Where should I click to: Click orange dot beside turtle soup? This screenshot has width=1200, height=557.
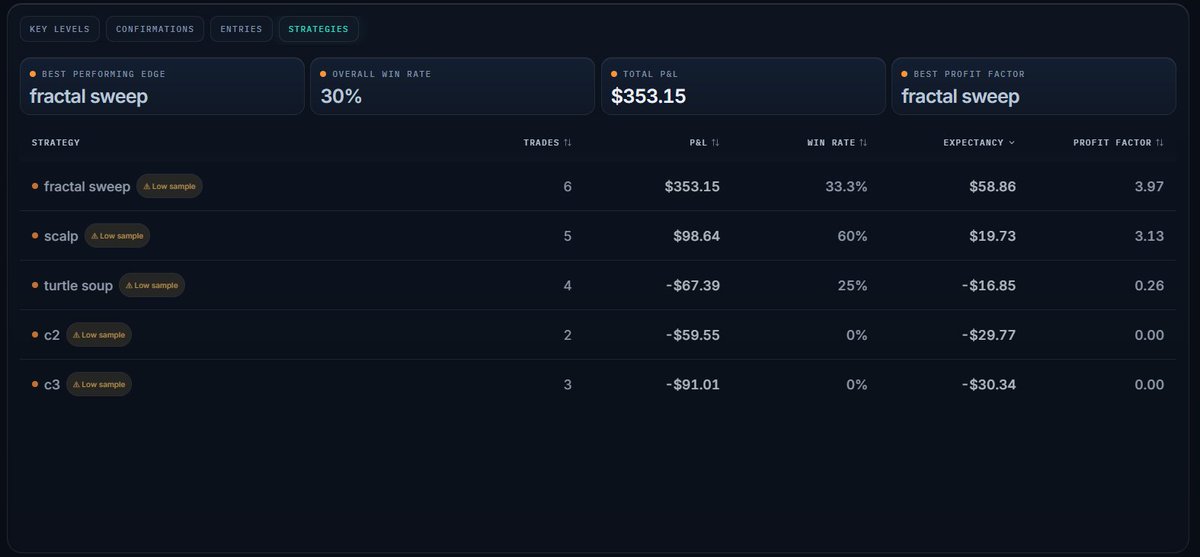pyautogui.click(x=35, y=285)
